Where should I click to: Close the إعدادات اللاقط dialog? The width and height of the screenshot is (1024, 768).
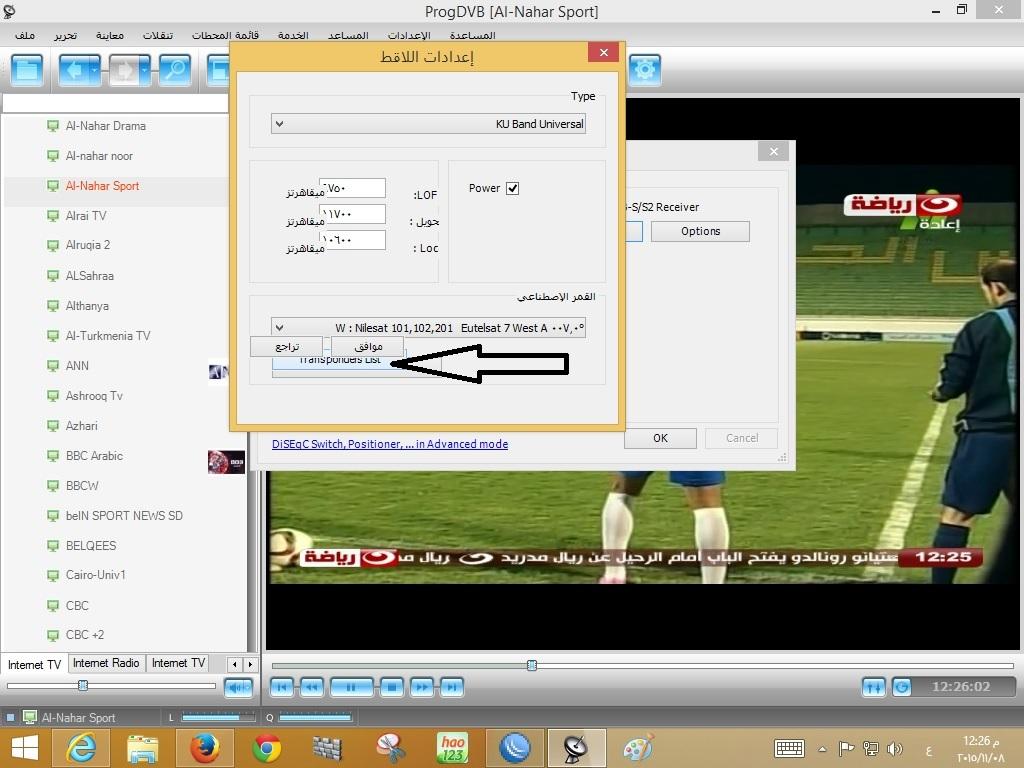[603, 52]
